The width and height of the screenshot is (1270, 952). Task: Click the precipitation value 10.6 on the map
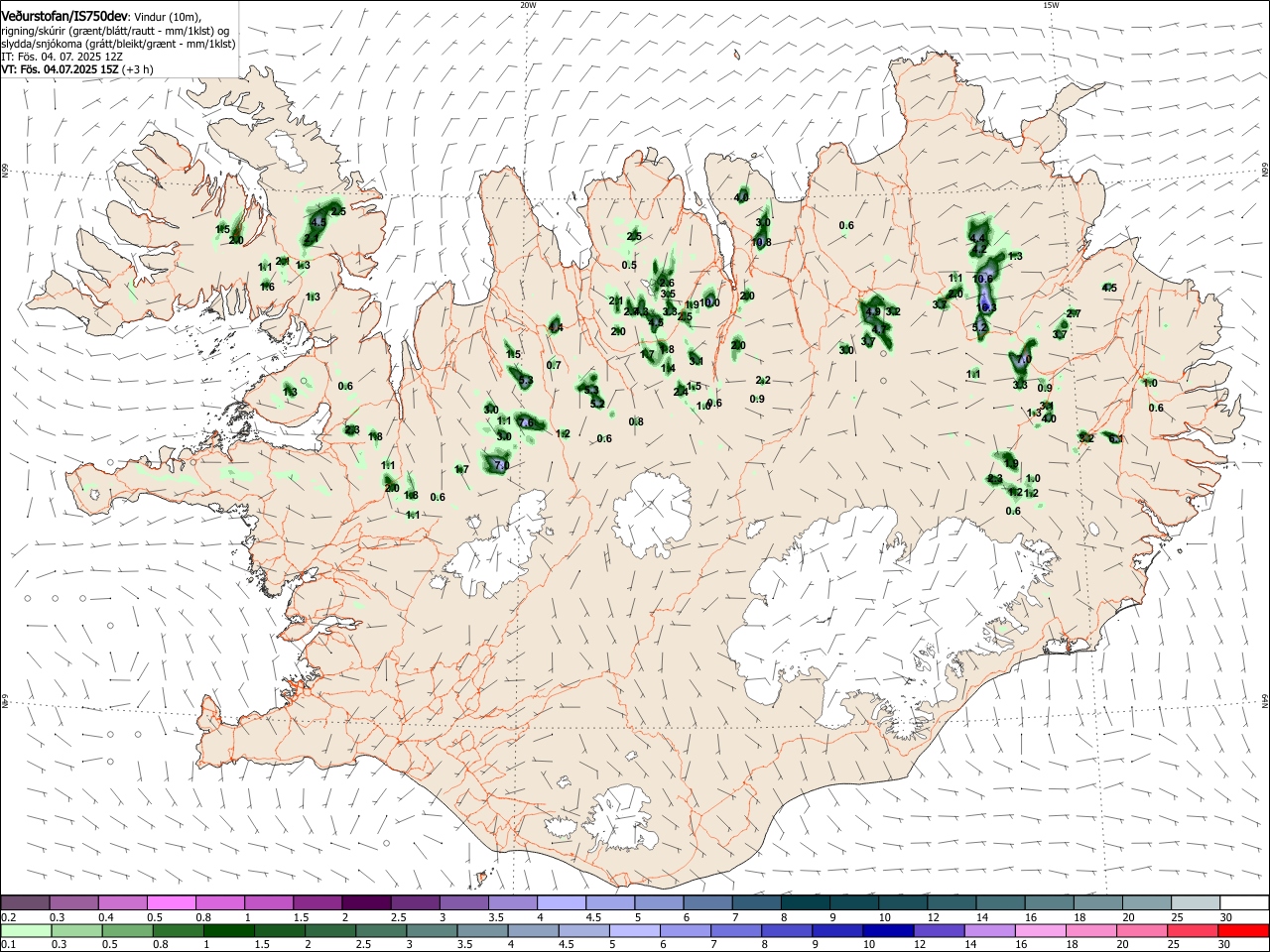pos(983,280)
